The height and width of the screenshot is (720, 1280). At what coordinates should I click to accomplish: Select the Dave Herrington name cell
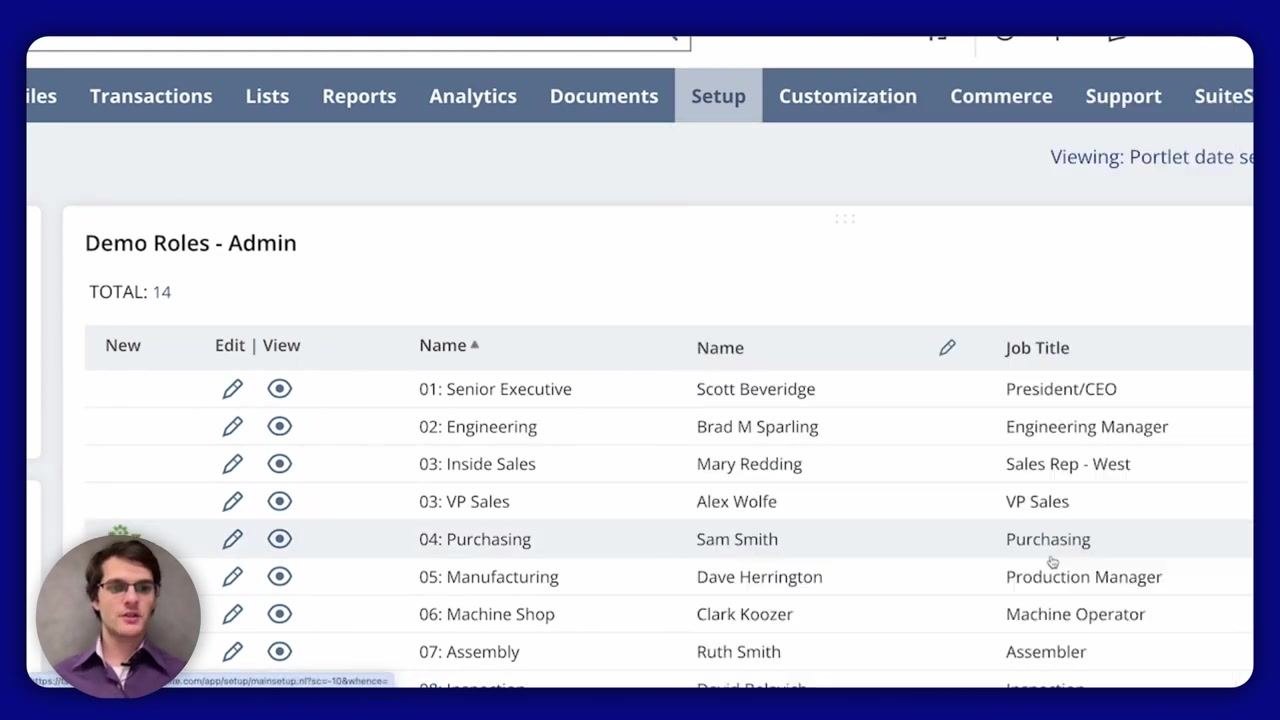pyautogui.click(x=759, y=577)
